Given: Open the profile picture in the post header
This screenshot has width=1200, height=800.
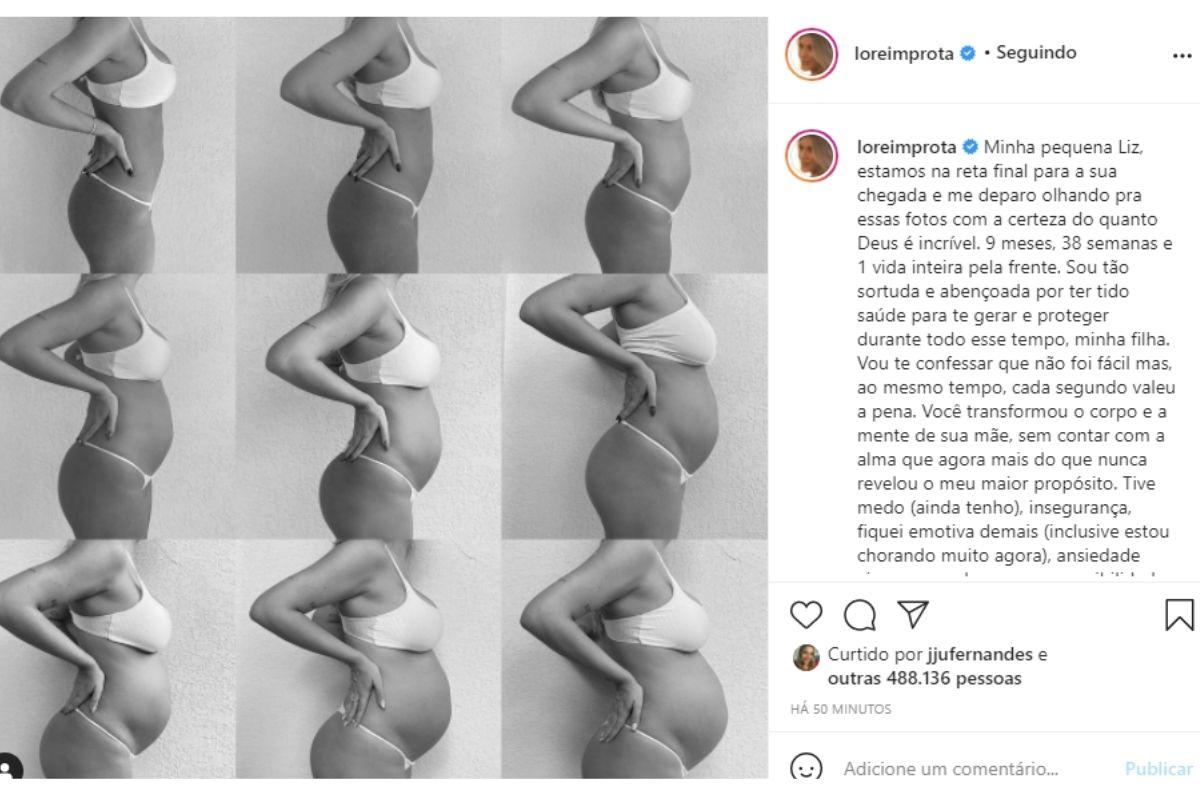Looking at the screenshot, I should [812, 54].
